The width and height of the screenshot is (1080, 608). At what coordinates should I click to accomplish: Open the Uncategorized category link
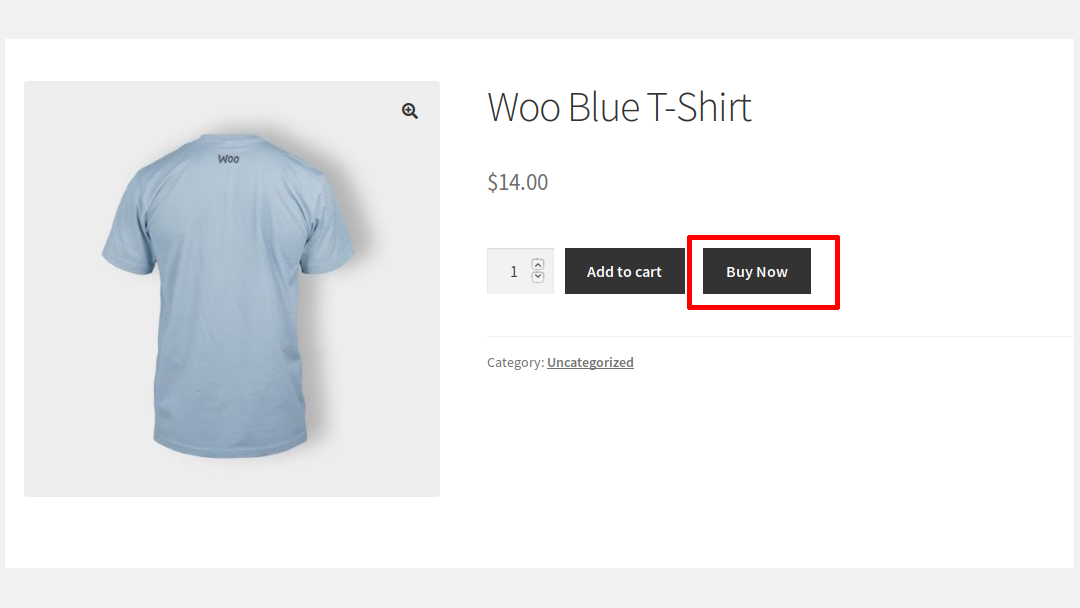(590, 362)
